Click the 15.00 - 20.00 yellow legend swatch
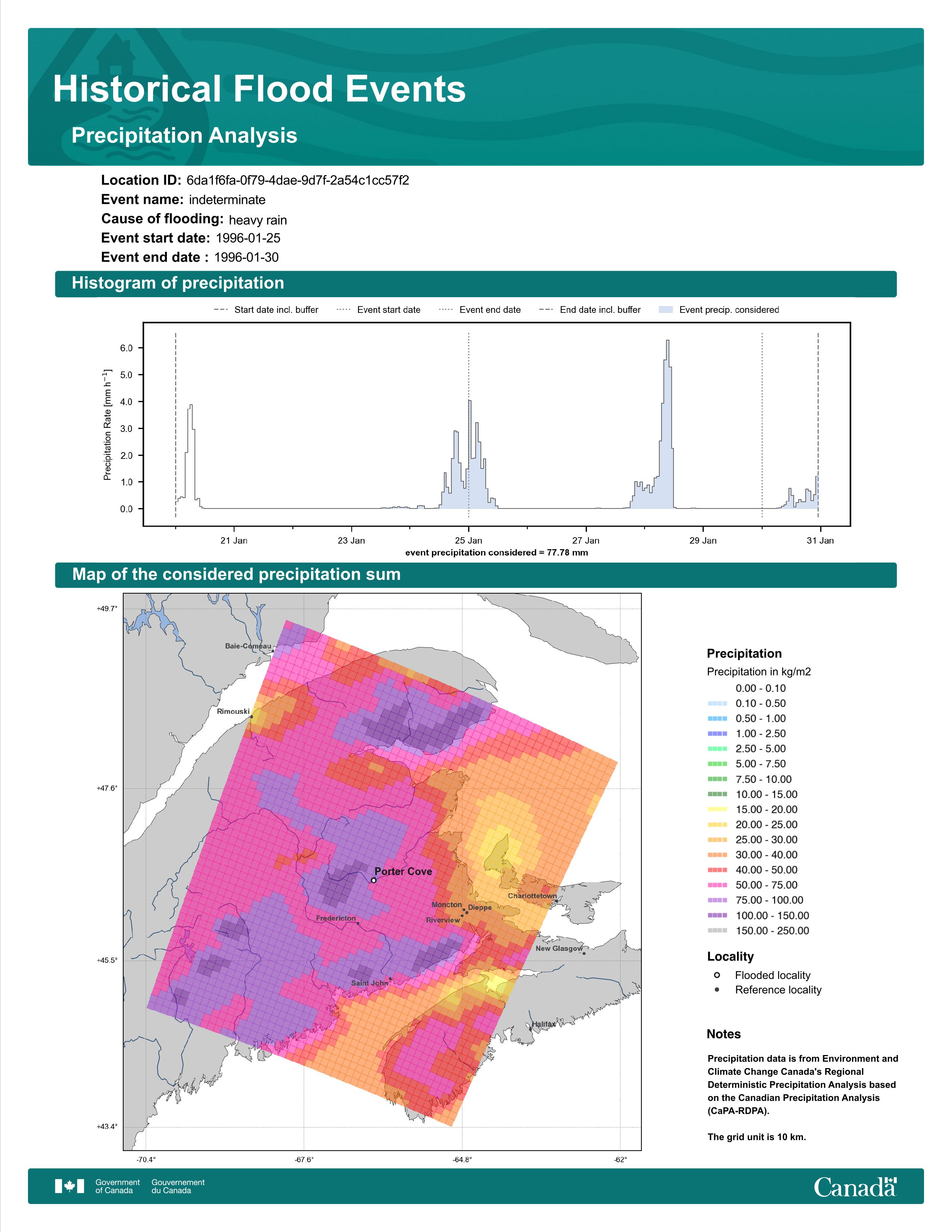Viewport: 952px width, 1232px height. coord(717,809)
